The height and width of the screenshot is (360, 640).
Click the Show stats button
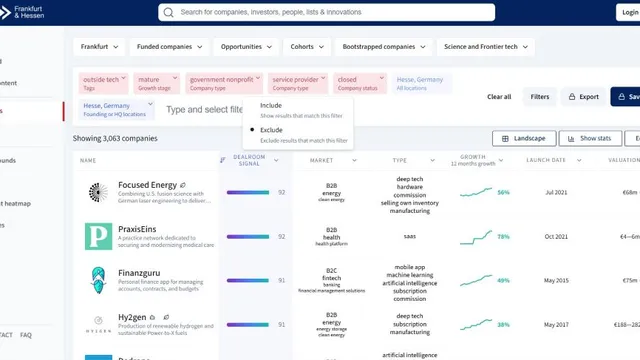coord(590,138)
